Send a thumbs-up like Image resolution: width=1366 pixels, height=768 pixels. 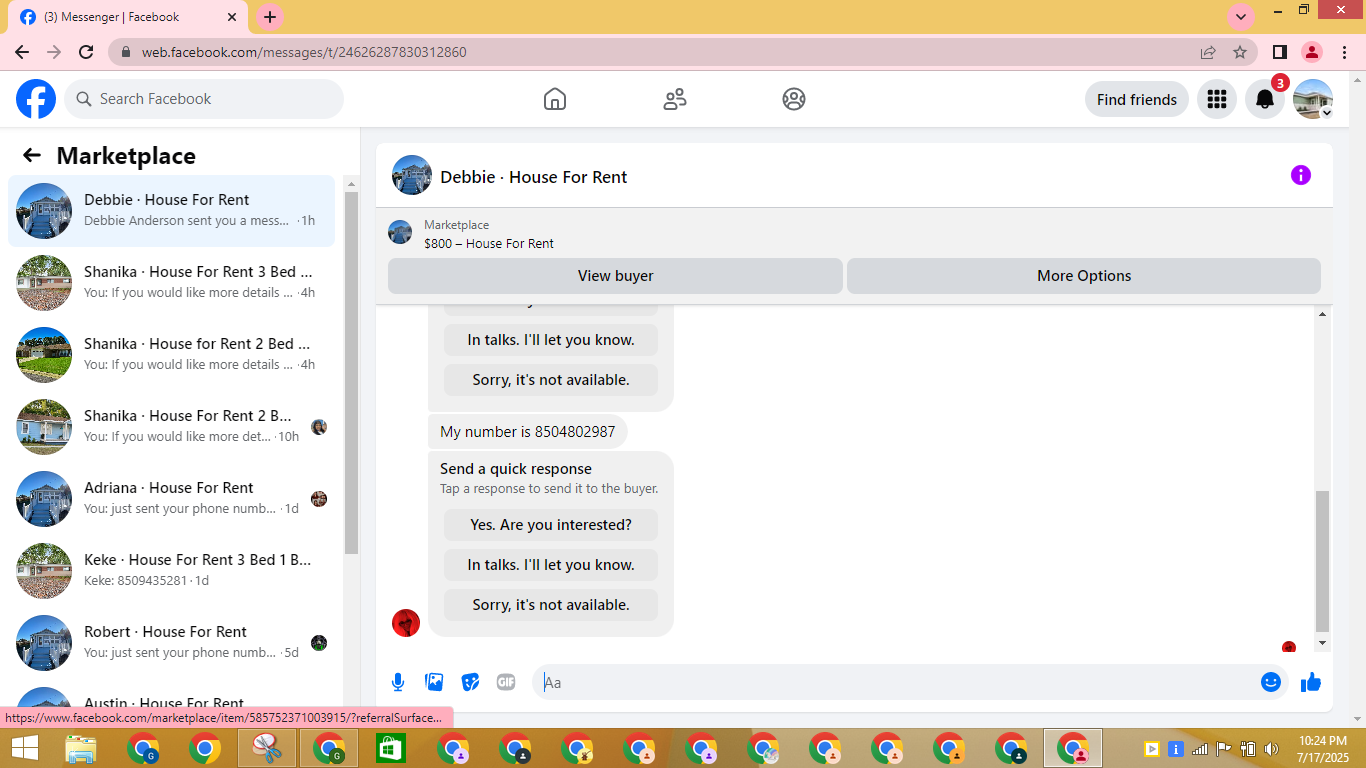[x=1311, y=682]
